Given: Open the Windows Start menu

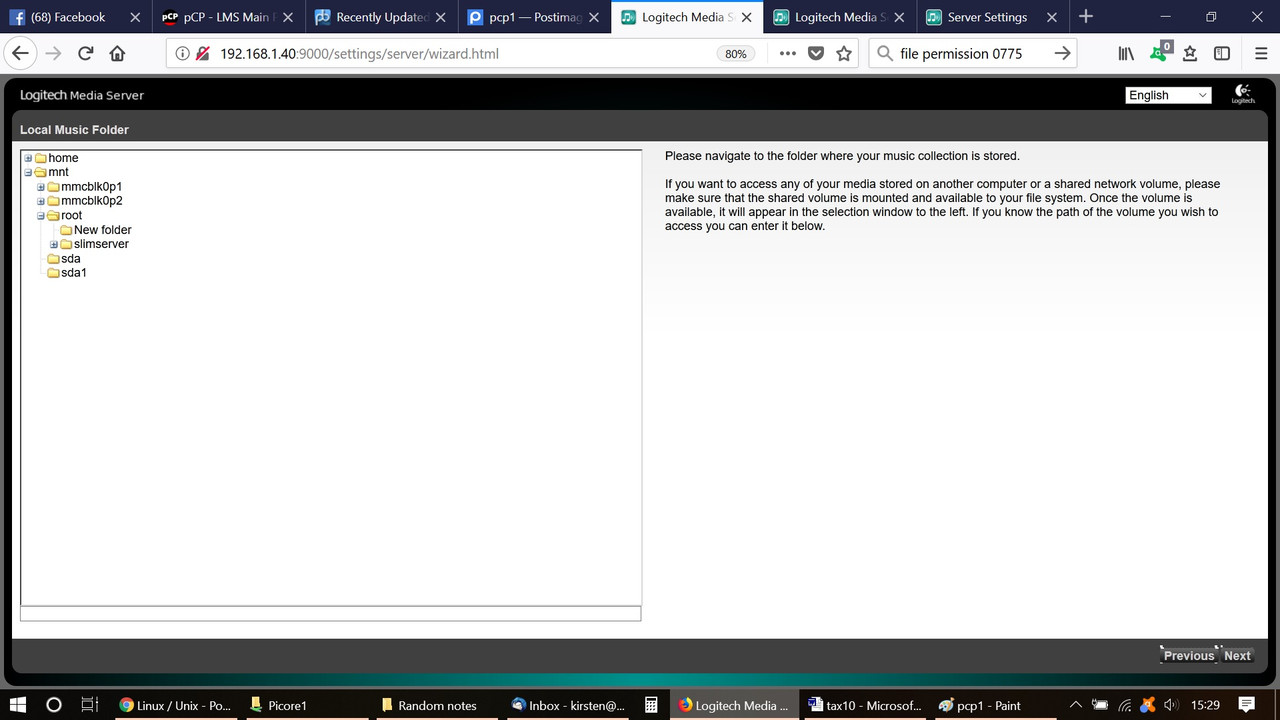Looking at the screenshot, I should click(19, 705).
